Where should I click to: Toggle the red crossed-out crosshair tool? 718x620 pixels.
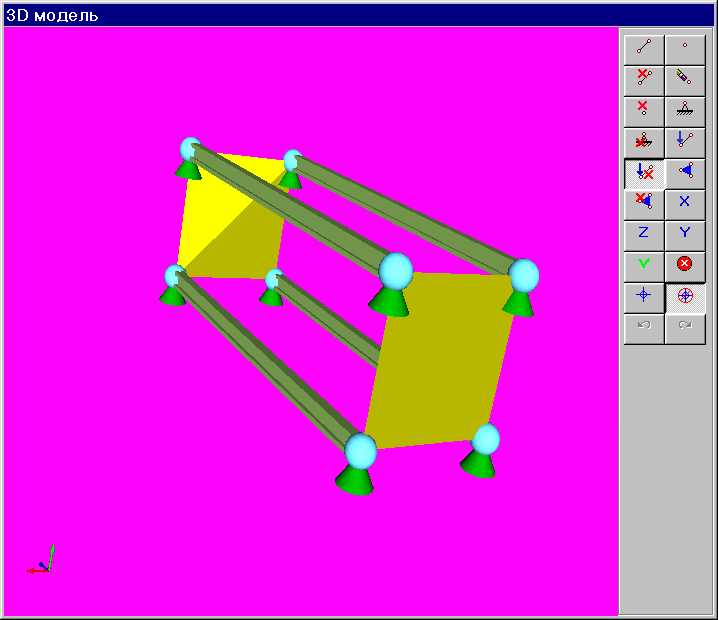[x=685, y=298]
